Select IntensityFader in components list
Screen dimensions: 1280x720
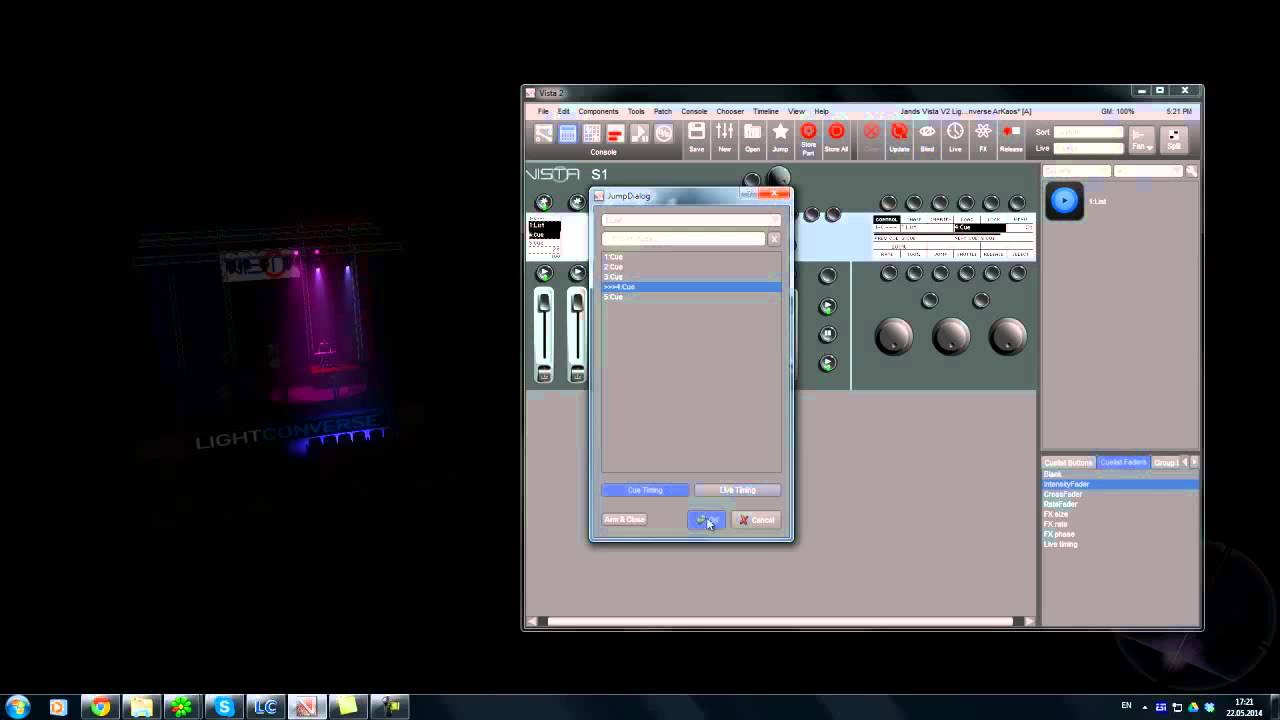coord(1120,484)
